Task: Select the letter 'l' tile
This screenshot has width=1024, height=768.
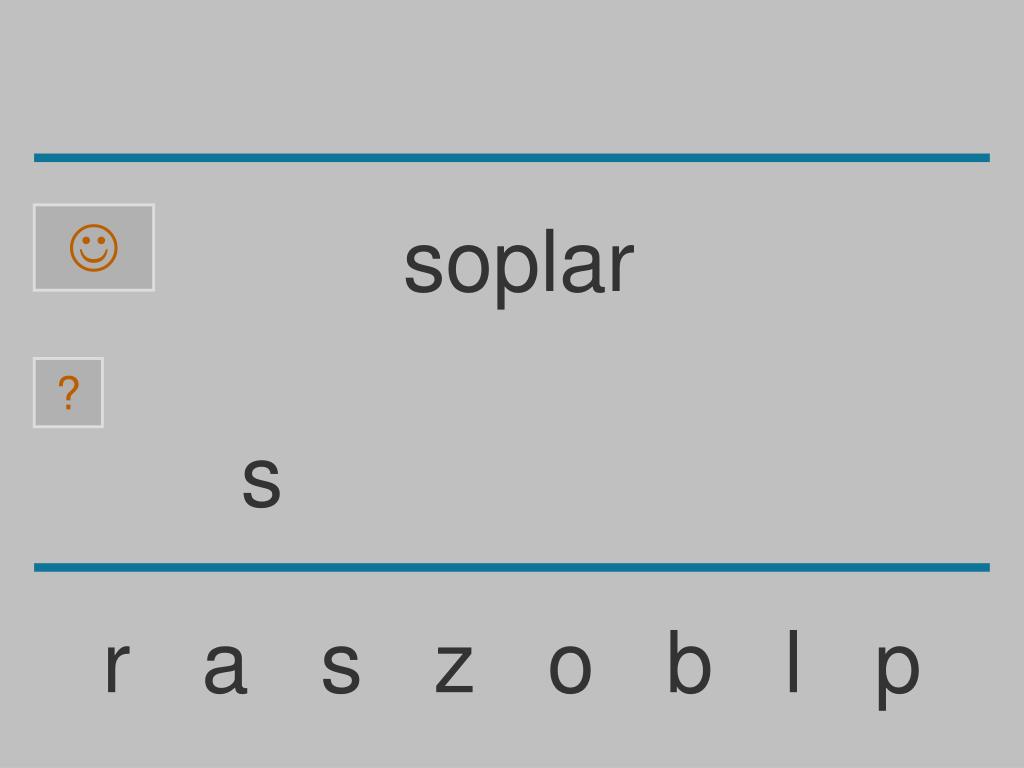Action: [793, 661]
